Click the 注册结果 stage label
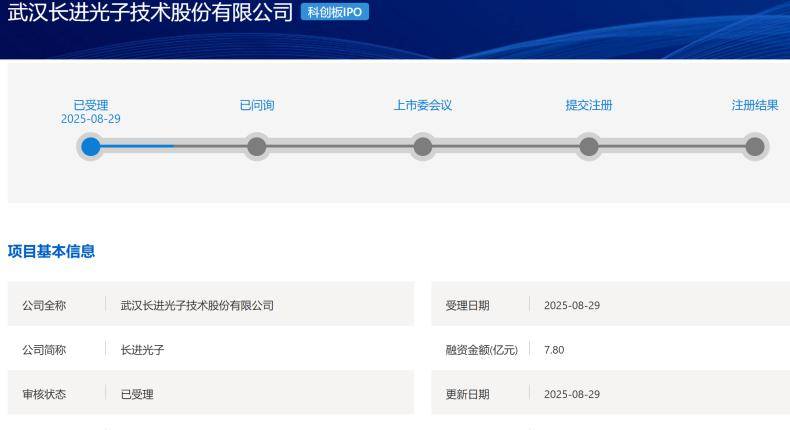Screen dimensions: 790x430 [755, 106]
